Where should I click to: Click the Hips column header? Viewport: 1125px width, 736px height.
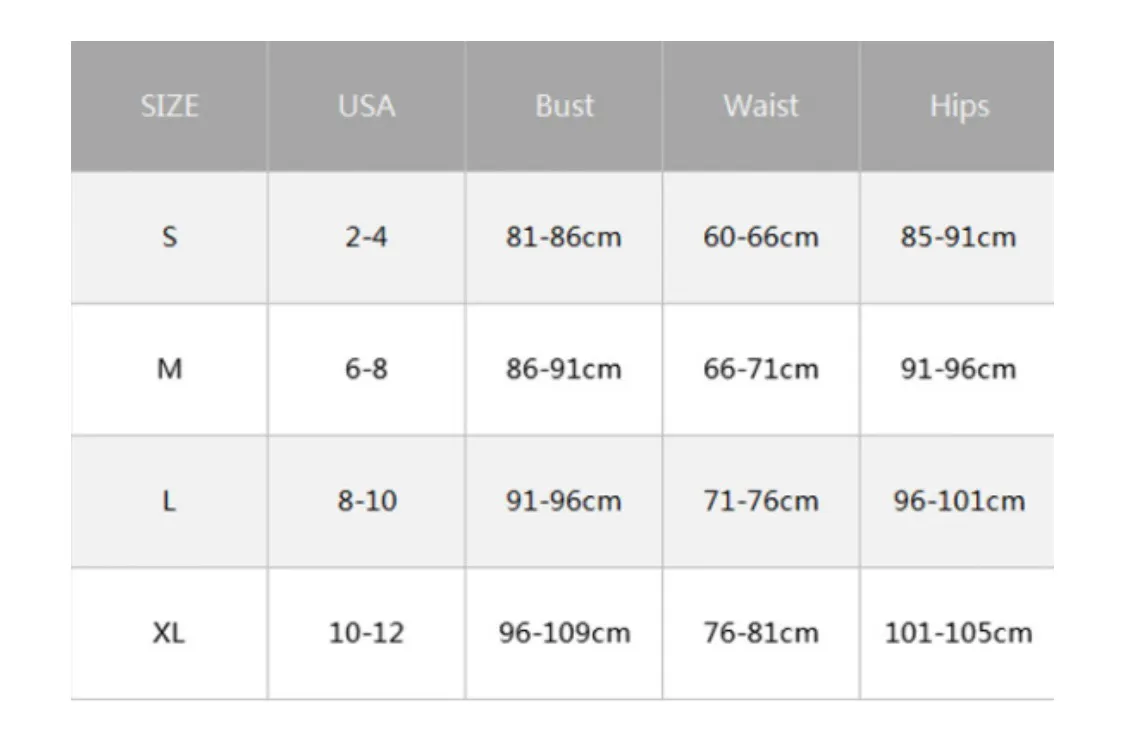pos(958,106)
